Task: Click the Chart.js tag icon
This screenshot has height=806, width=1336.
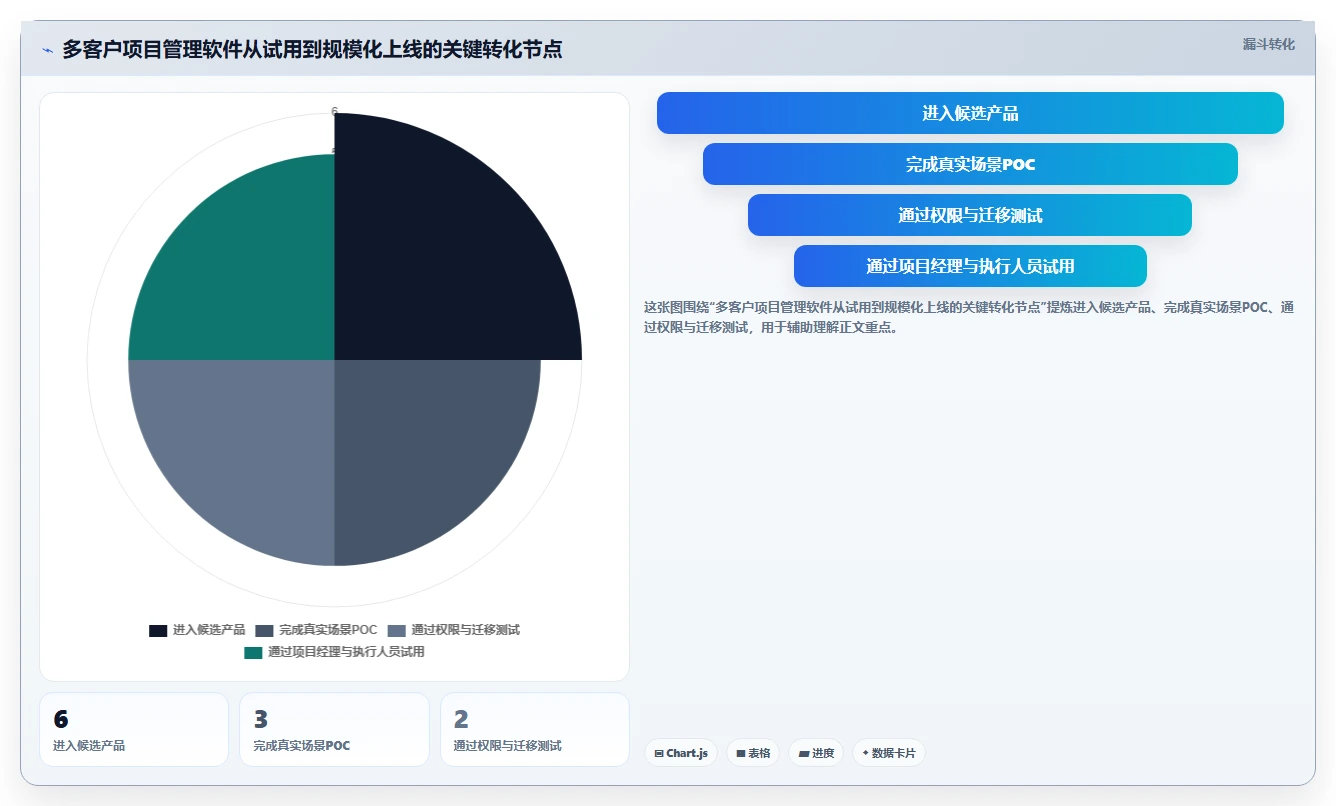Action: 659,754
